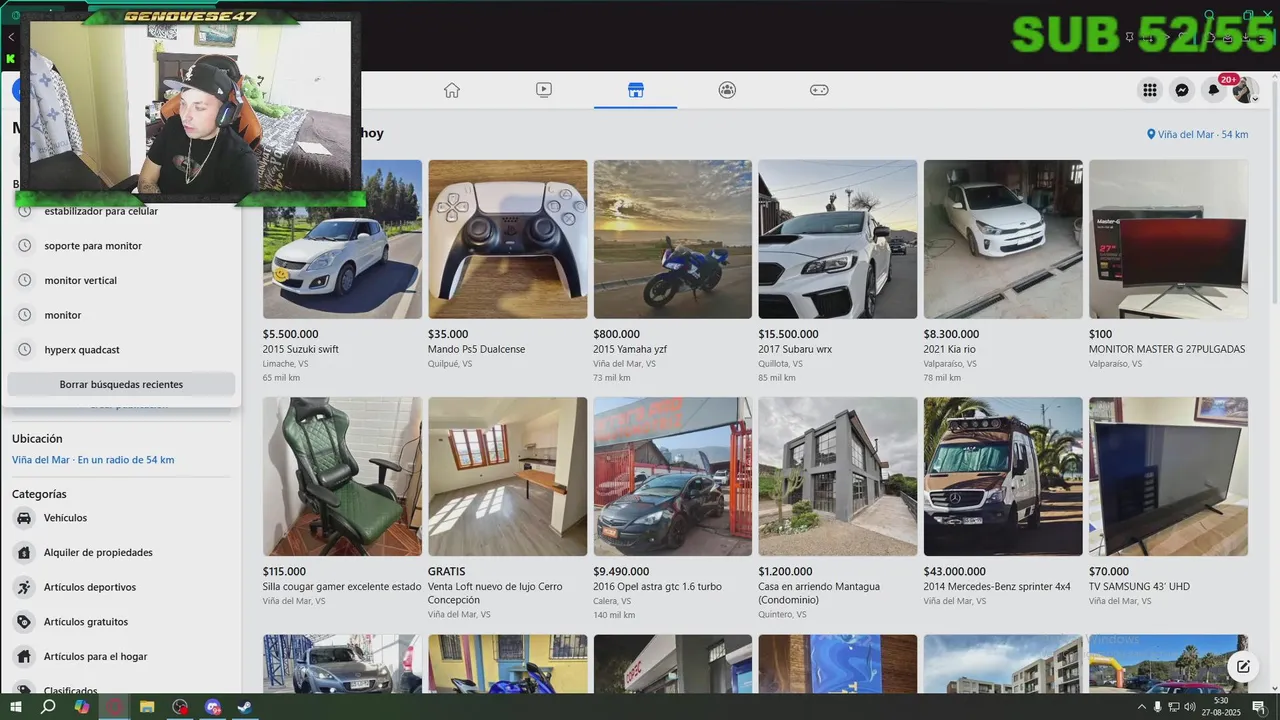Select recent search soporte para monitor
The width and height of the screenshot is (1280, 720).
93,246
